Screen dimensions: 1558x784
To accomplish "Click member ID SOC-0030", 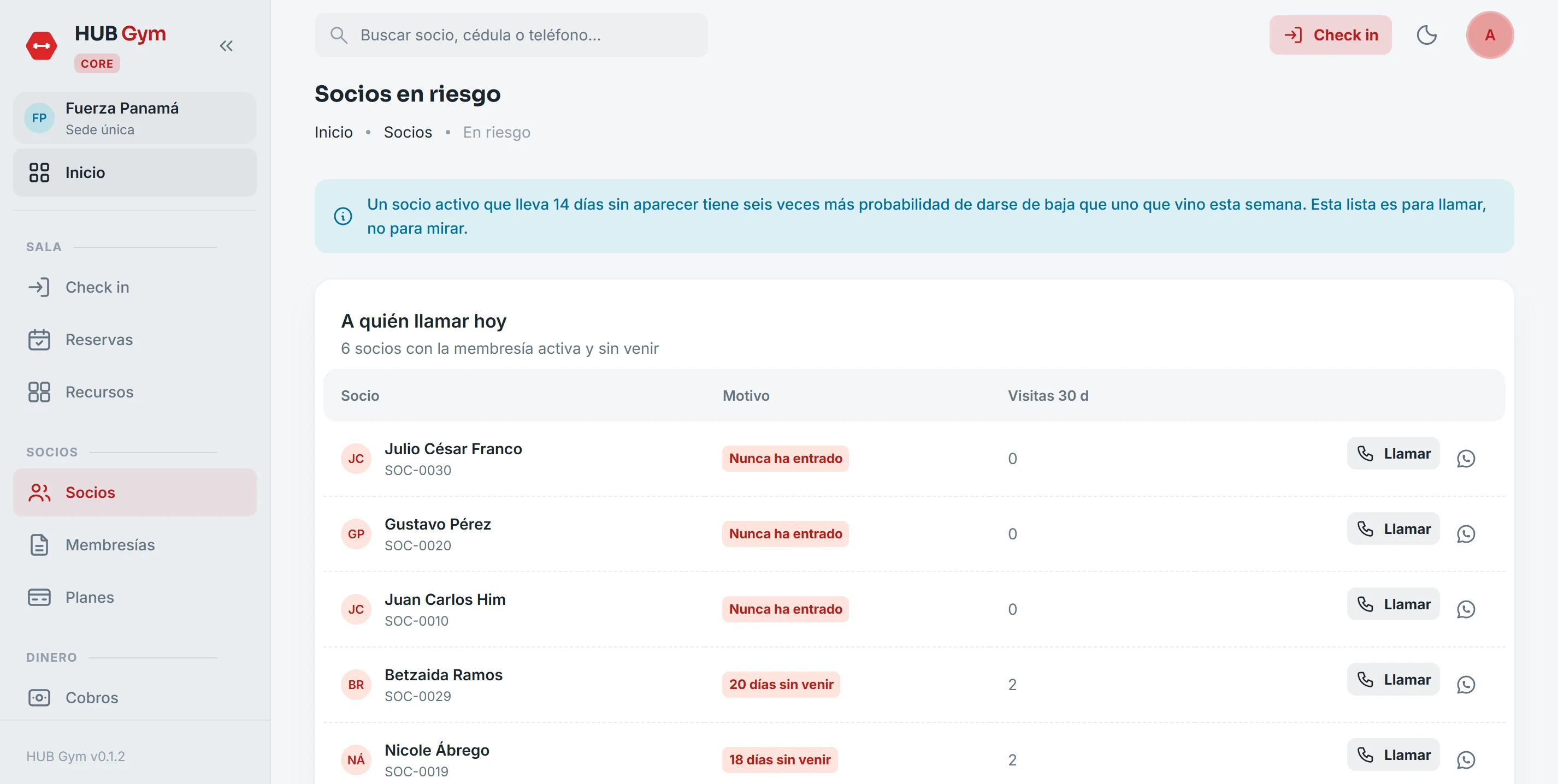I will [418, 470].
